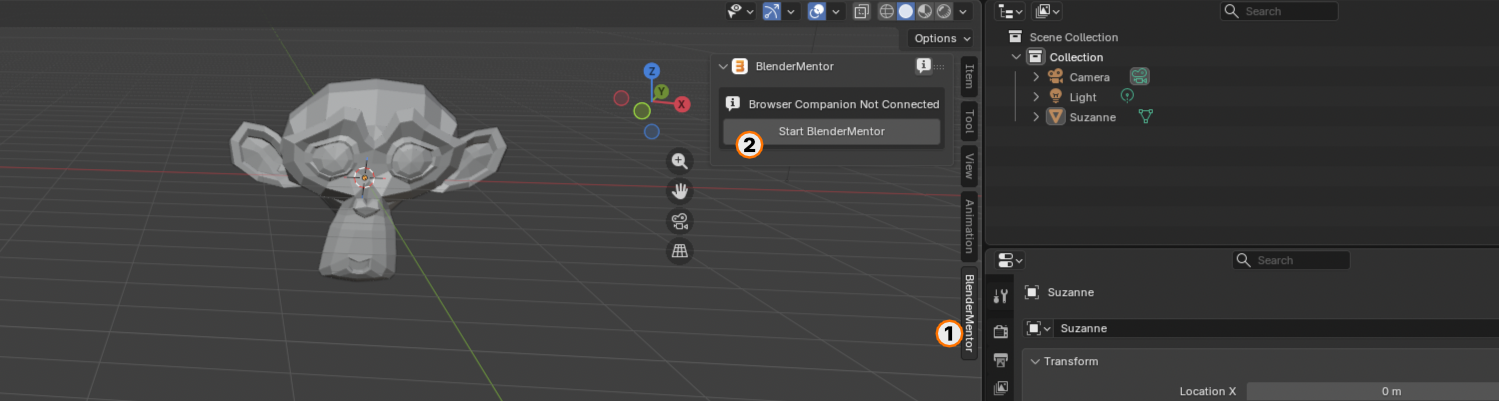Collapse the Transform panel
The height and width of the screenshot is (401, 1499).
[1036, 361]
